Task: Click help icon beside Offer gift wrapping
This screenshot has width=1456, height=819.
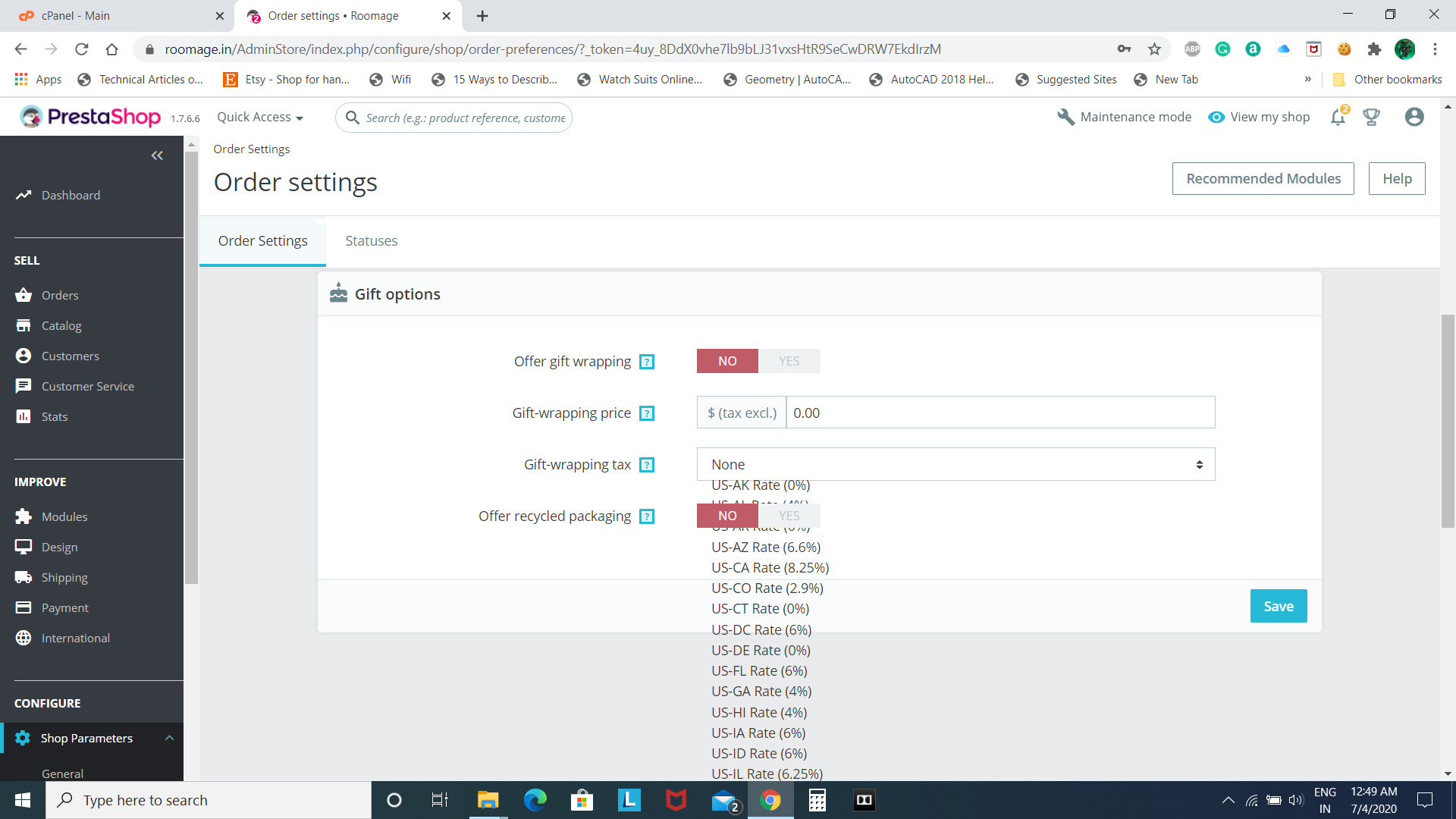Action: (647, 362)
